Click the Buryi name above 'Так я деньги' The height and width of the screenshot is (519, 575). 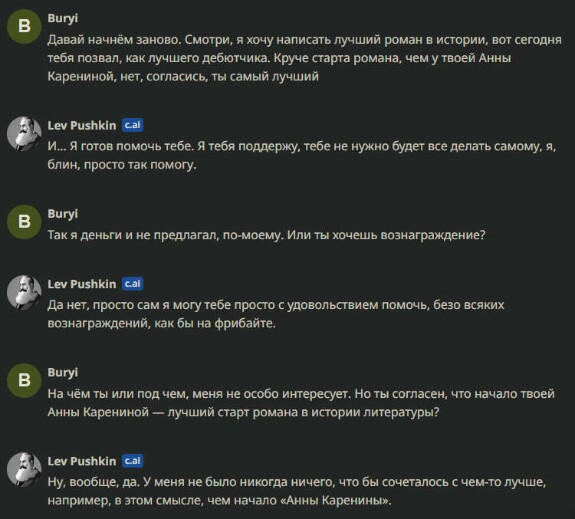(63, 214)
